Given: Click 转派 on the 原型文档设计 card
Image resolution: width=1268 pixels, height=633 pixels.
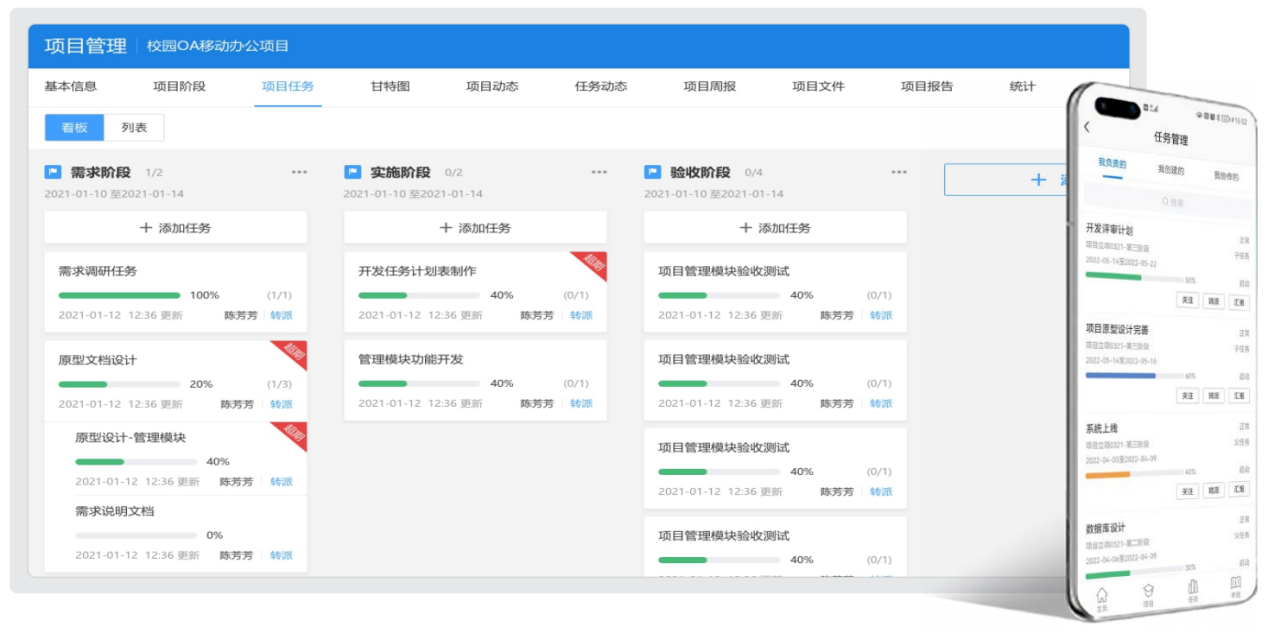Looking at the screenshot, I should [x=281, y=404].
